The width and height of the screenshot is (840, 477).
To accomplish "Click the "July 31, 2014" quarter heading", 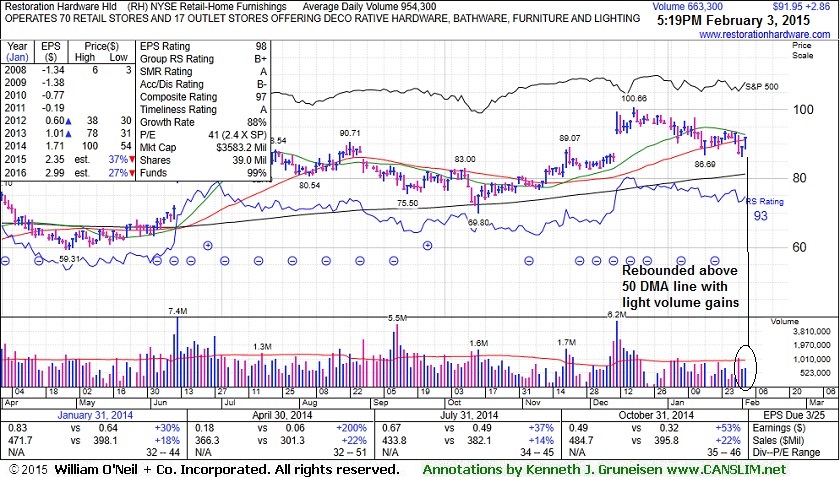I will tap(469, 415).
